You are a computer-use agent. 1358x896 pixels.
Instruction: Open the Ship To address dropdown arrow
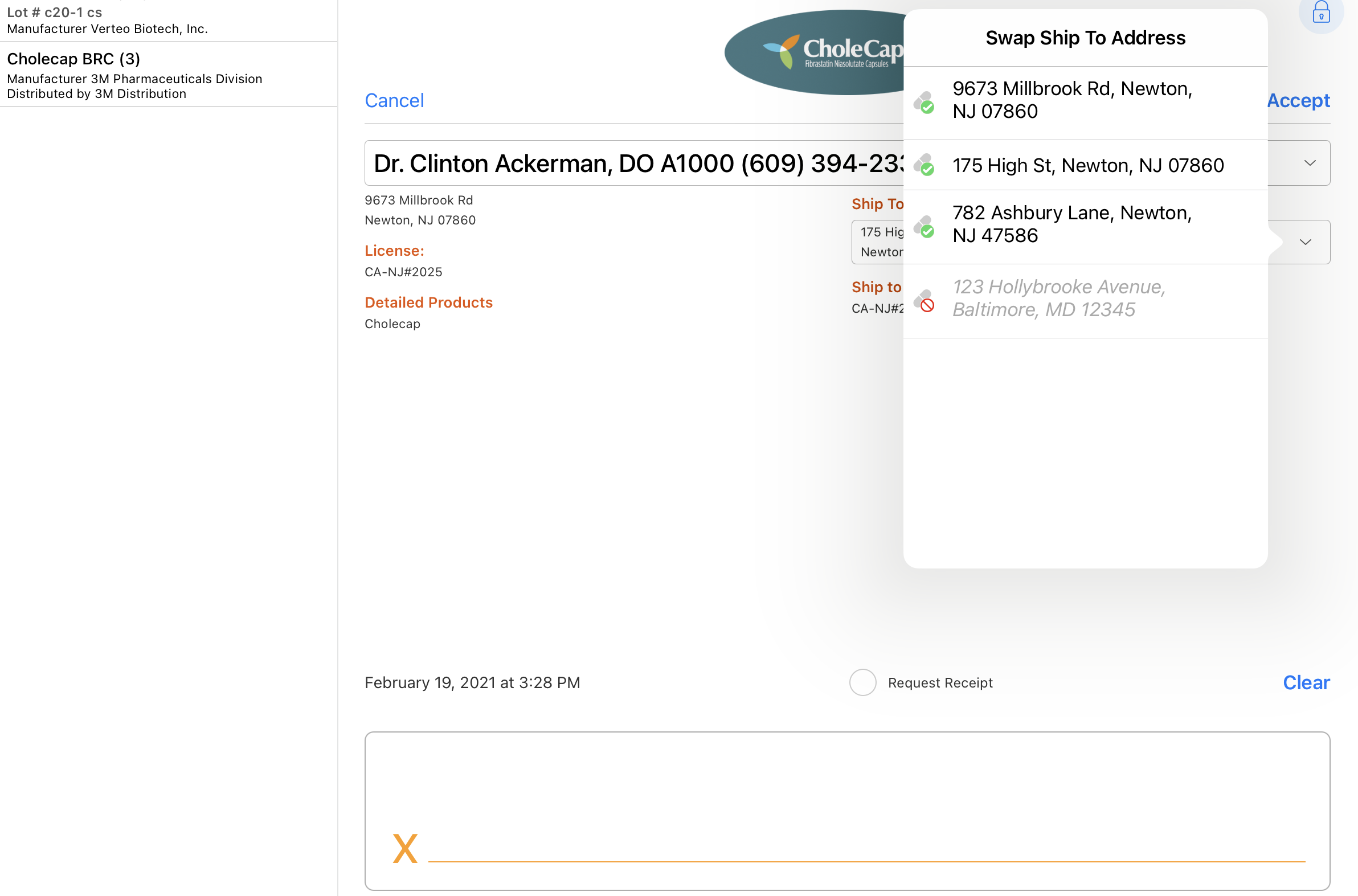(1305, 242)
